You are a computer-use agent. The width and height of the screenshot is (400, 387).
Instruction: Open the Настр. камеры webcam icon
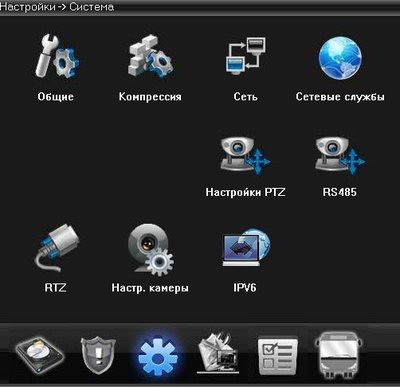coord(151,249)
